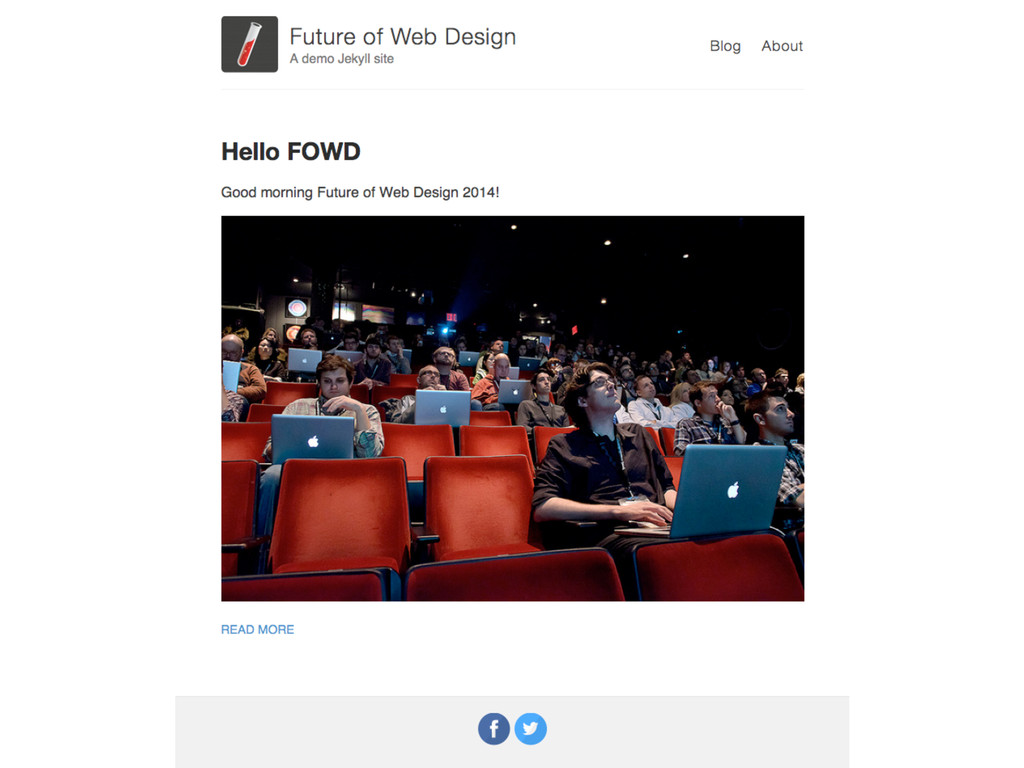The image size is (1024, 768).
Task: Click the Future of Web Design site title
Action: pos(402,37)
